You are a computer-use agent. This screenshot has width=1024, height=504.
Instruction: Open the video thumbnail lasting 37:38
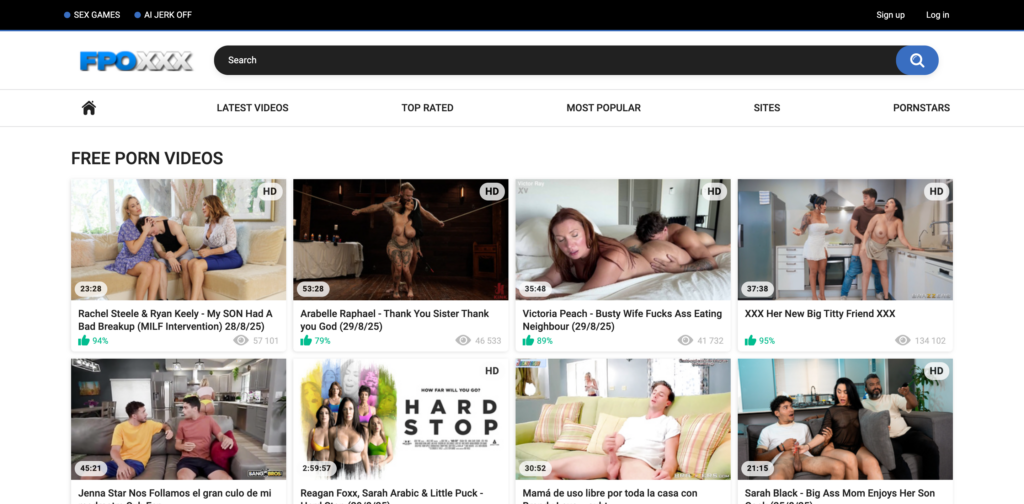pos(845,240)
